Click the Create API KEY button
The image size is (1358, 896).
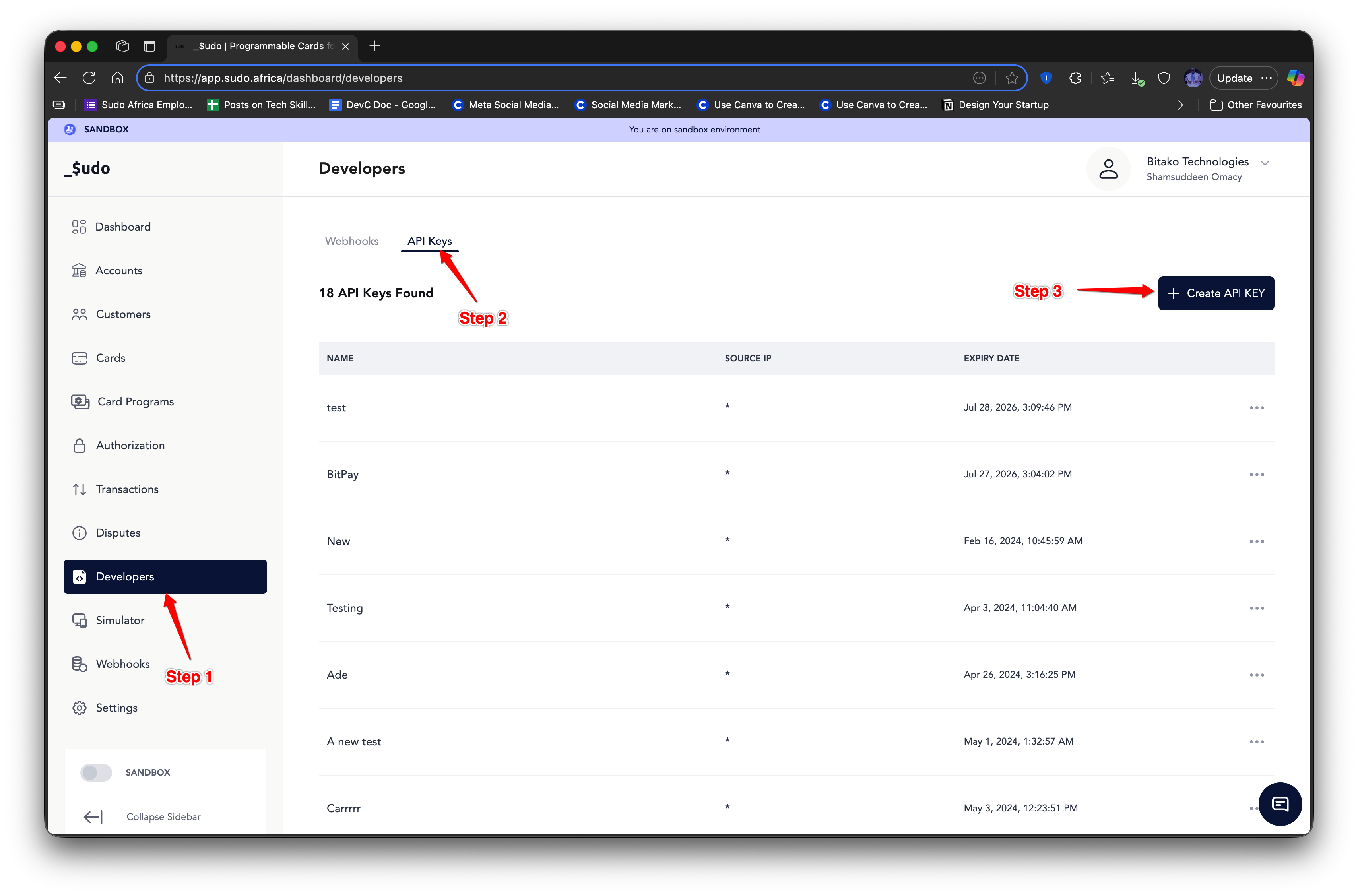[1216, 293]
